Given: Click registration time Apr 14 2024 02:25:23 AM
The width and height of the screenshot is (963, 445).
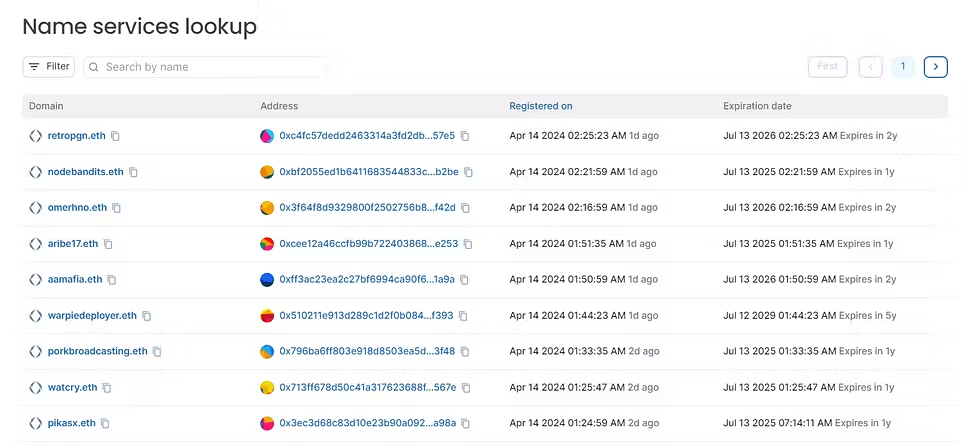Looking at the screenshot, I should tap(567, 136).
